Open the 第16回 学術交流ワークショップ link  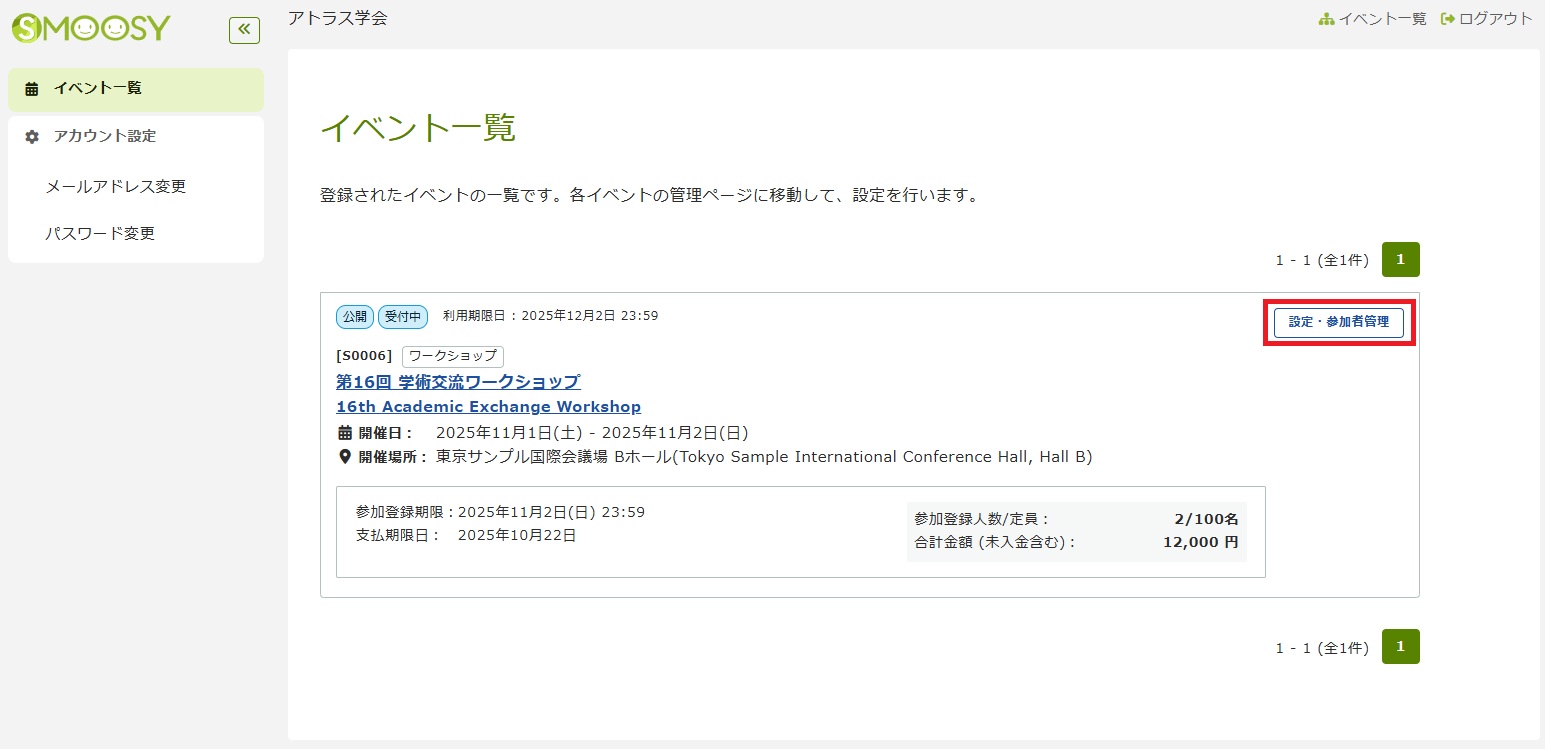[458, 382]
